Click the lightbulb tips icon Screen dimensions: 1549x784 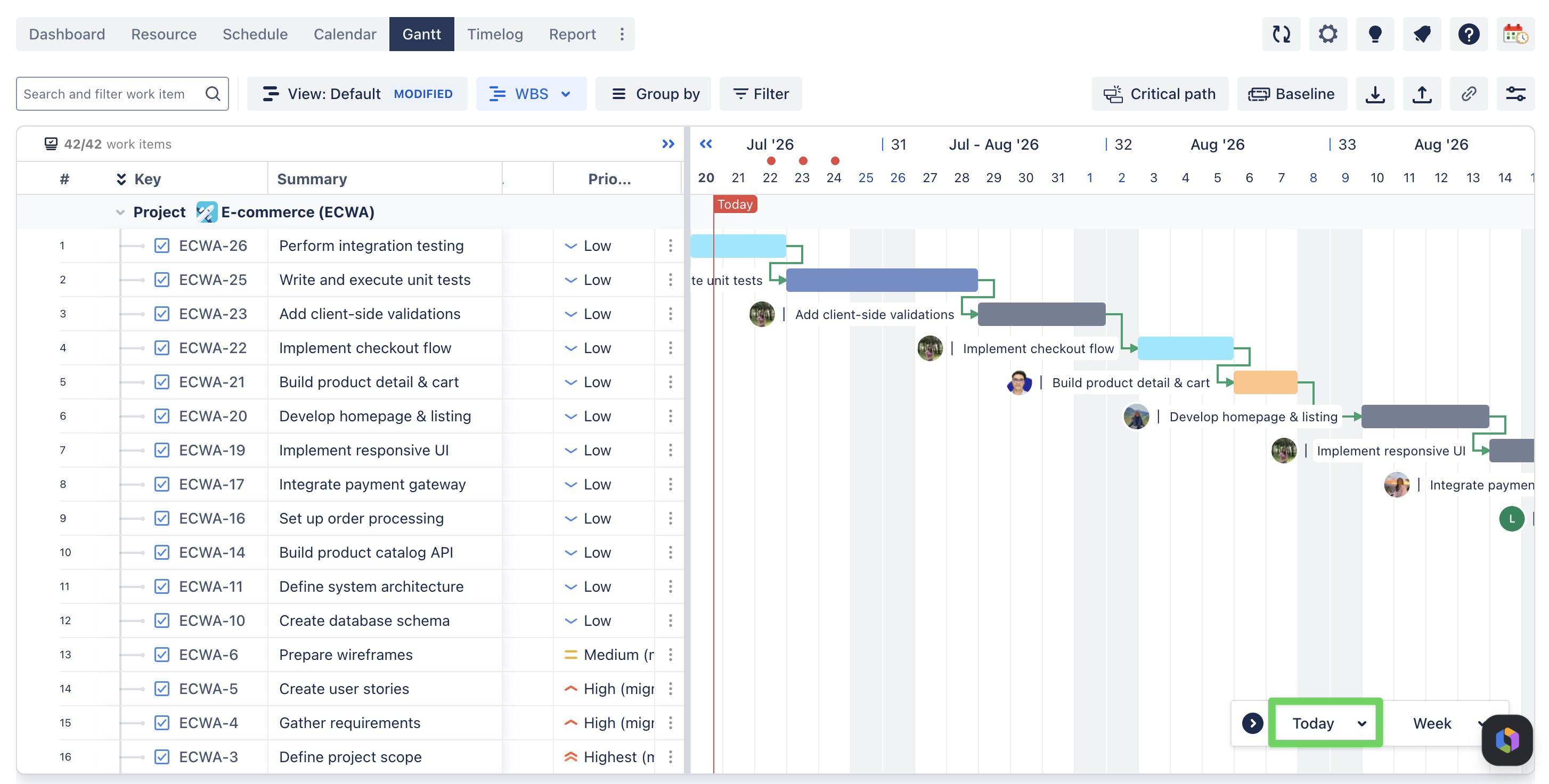click(1375, 34)
